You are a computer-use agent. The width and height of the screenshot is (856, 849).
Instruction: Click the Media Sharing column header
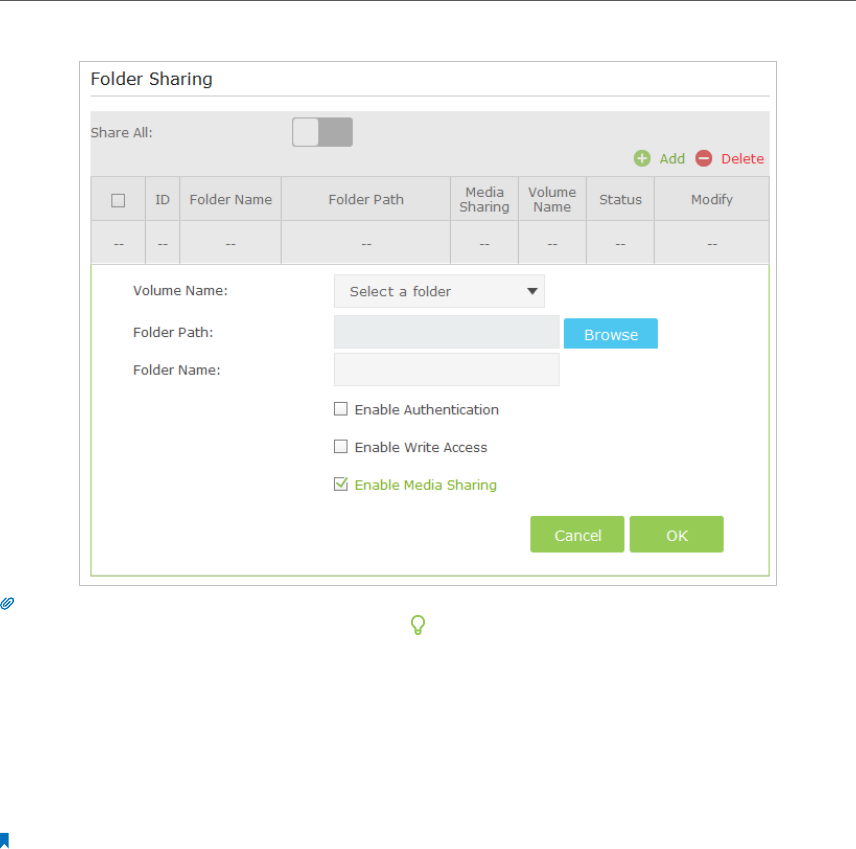[x=484, y=199]
